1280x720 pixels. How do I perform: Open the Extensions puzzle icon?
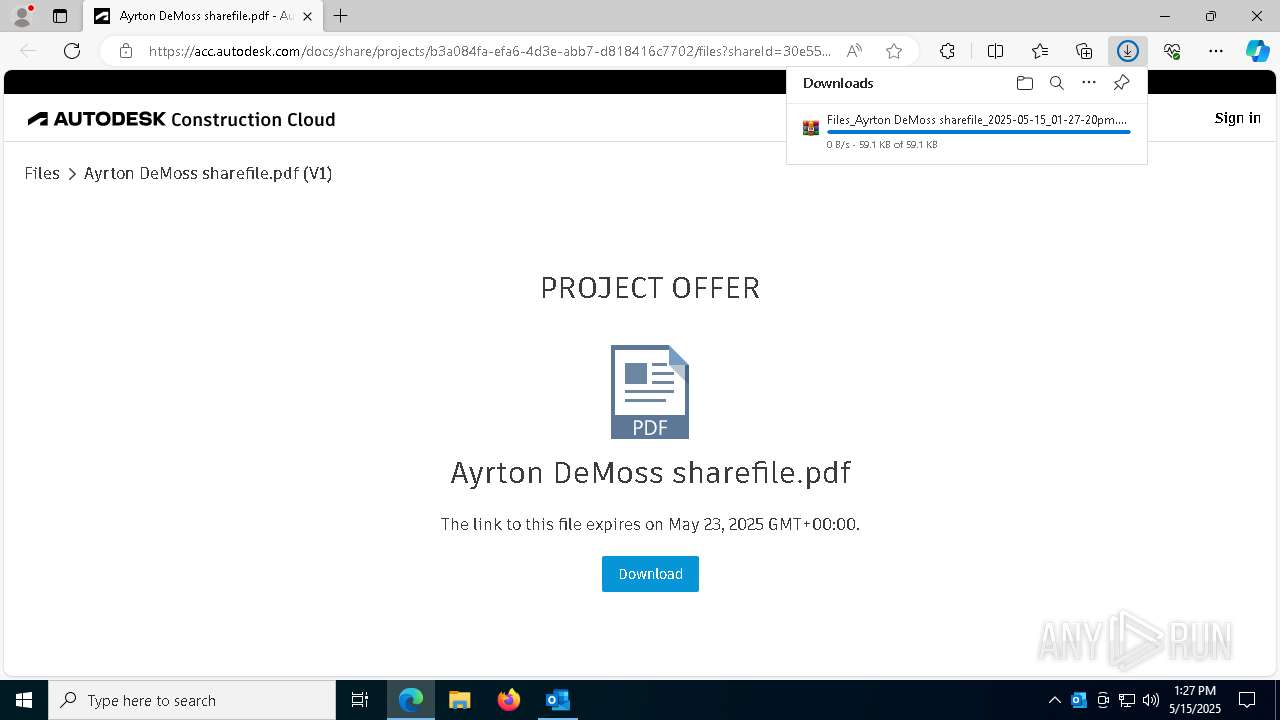coord(947,51)
